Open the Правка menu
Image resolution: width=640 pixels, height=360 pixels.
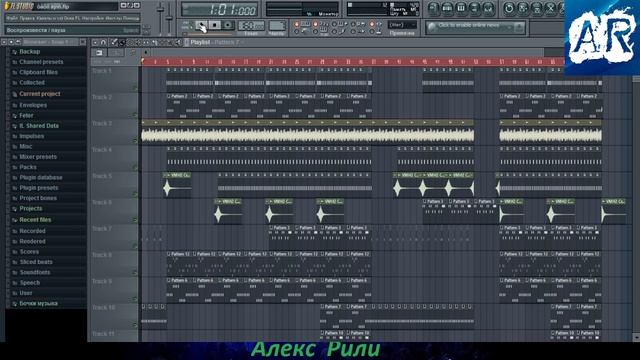(27, 18)
